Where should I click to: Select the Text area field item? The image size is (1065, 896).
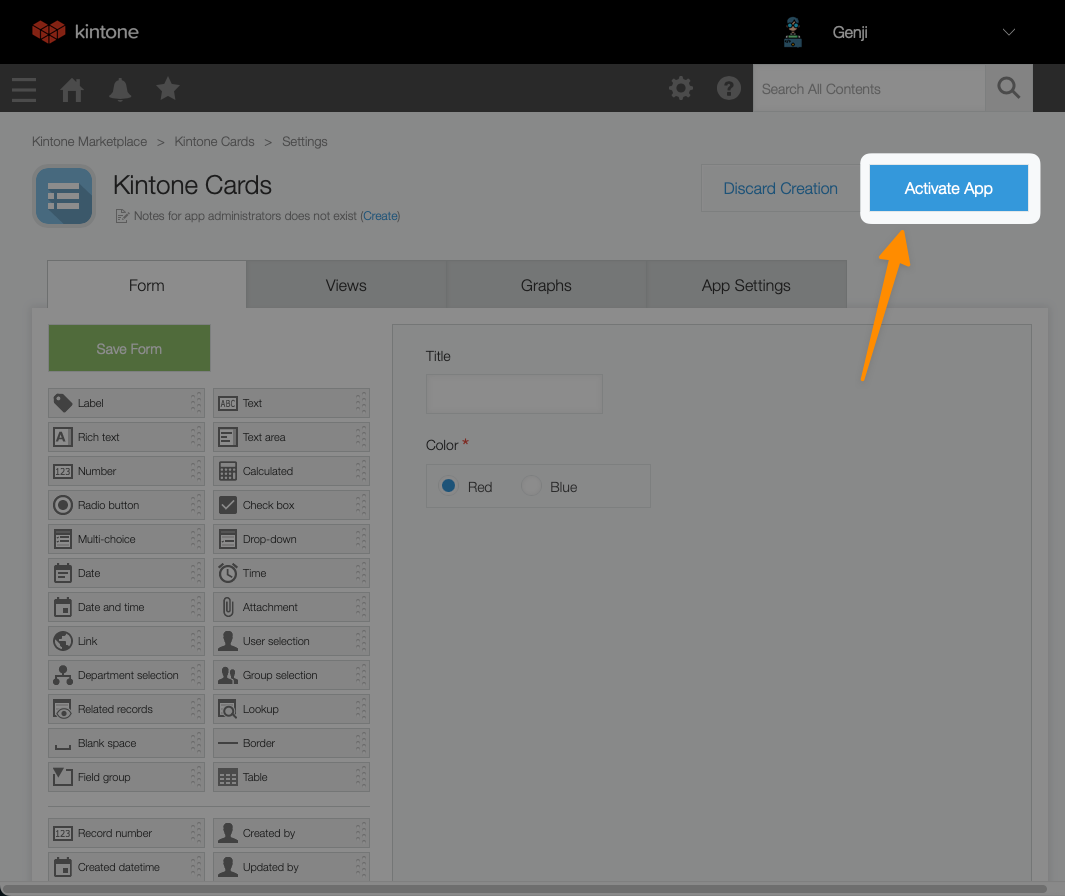pyautogui.click(x=291, y=437)
